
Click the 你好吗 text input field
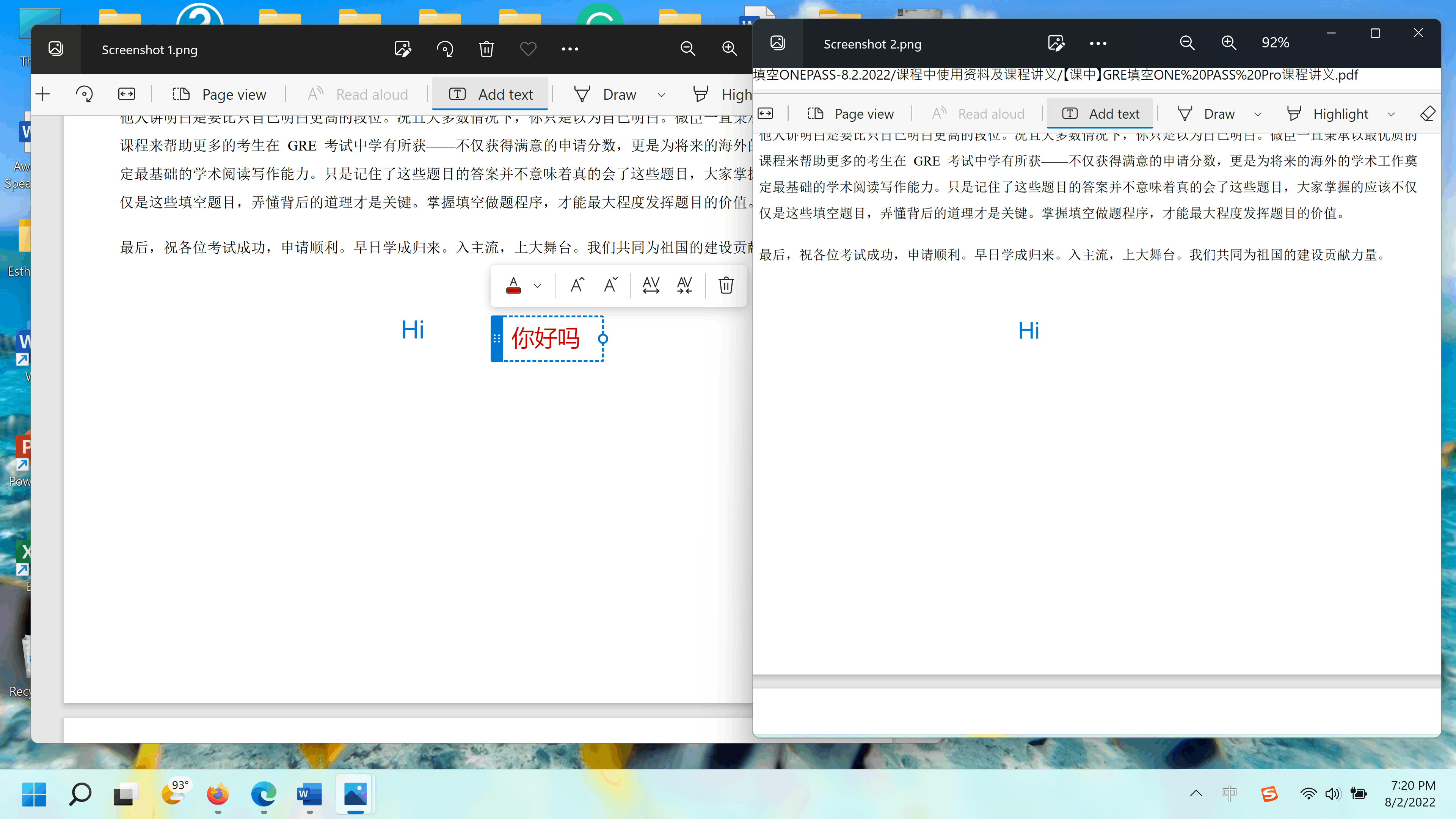point(547,337)
